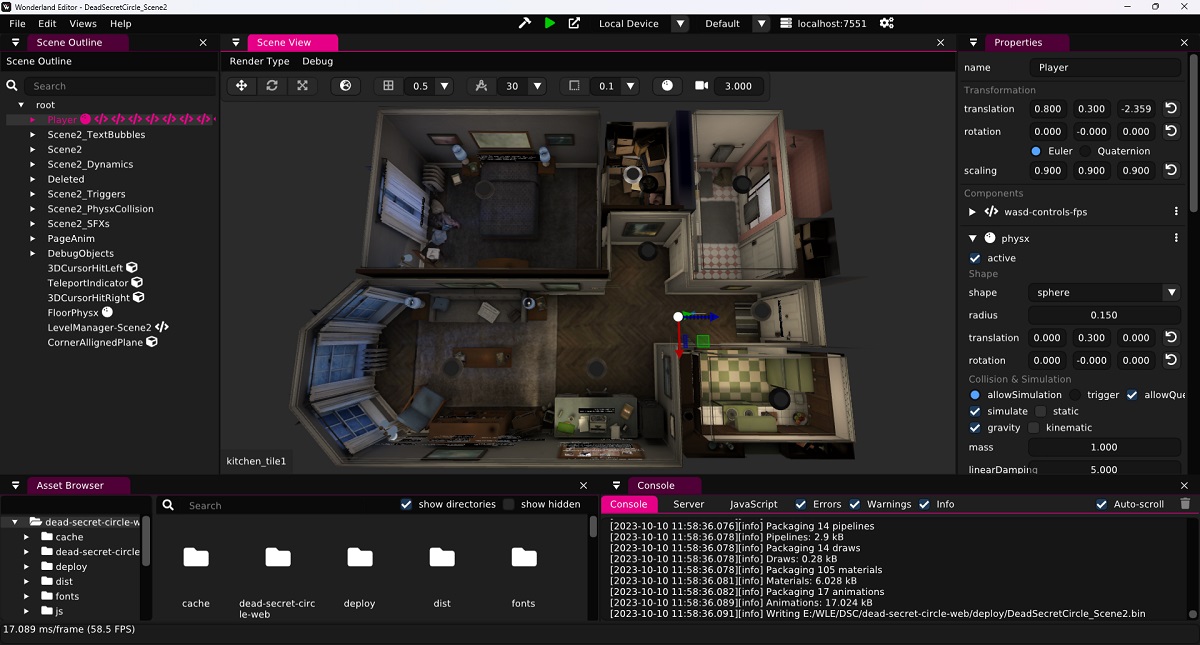The height and width of the screenshot is (645, 1200).
Task: Toggle local/world space globe icon
Action: [x=345, y=86]
